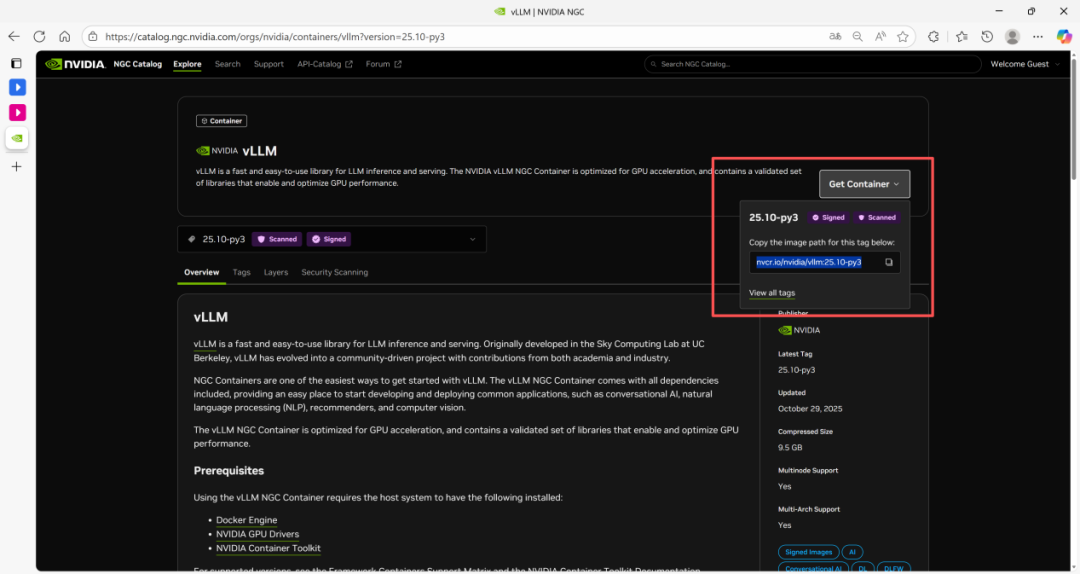Screen dimensions: 1080x574
Task: Go to the browser home page icon
Action: pos(64,36)
